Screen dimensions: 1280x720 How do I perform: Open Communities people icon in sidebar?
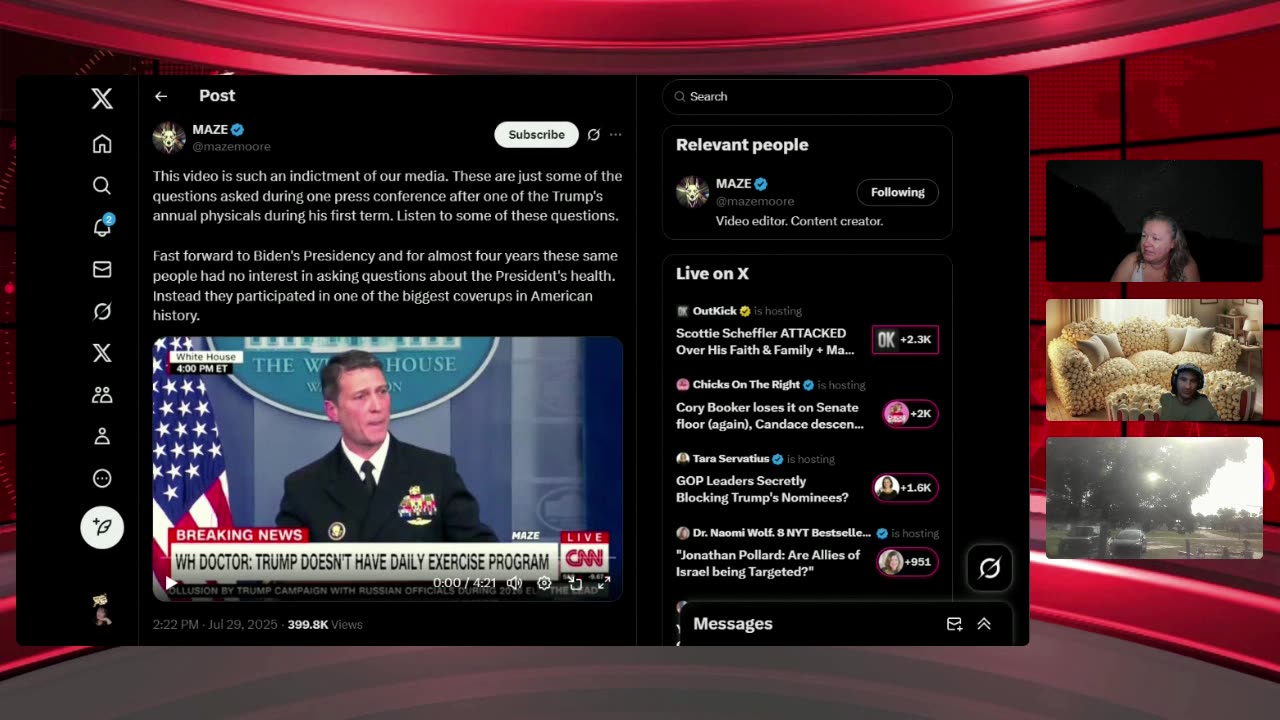(102, 395)
